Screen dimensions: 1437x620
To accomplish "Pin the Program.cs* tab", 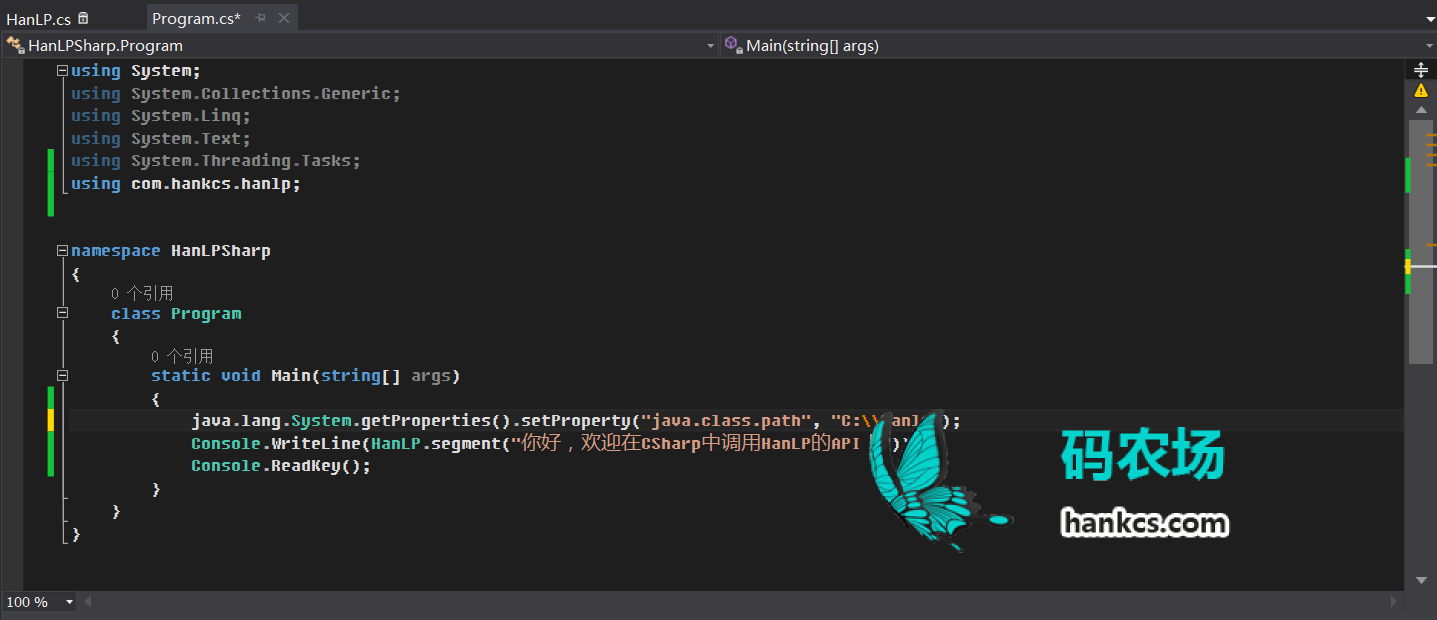I will click(261, 18).
